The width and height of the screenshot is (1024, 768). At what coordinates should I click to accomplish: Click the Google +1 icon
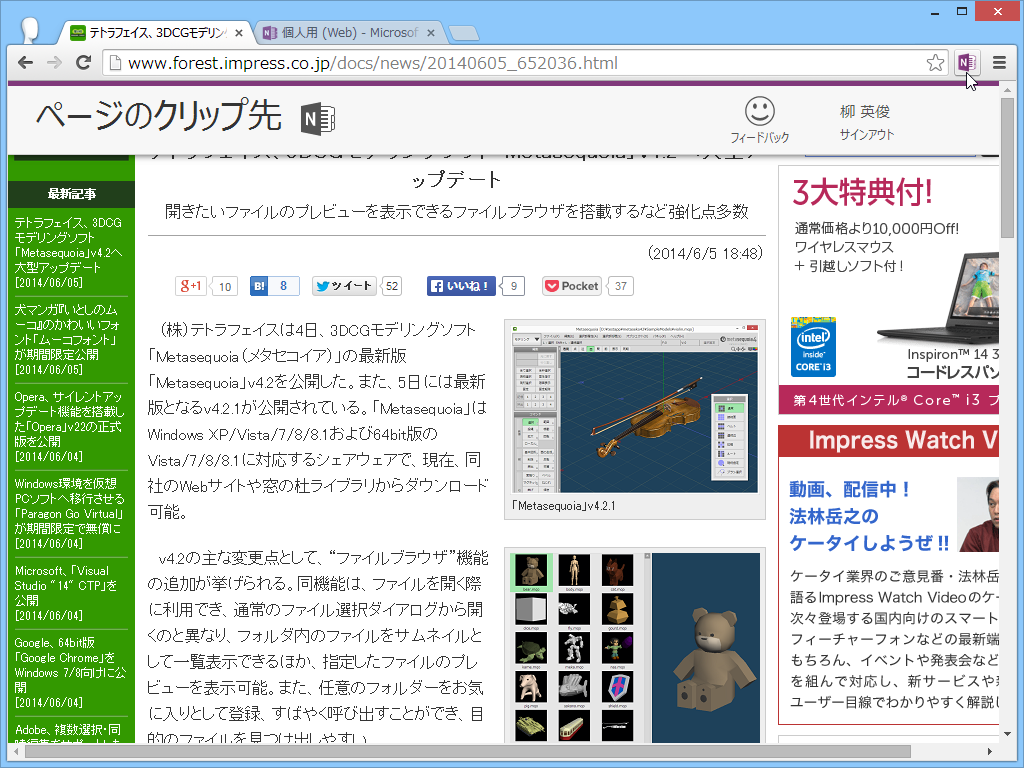tap(191, 286)
